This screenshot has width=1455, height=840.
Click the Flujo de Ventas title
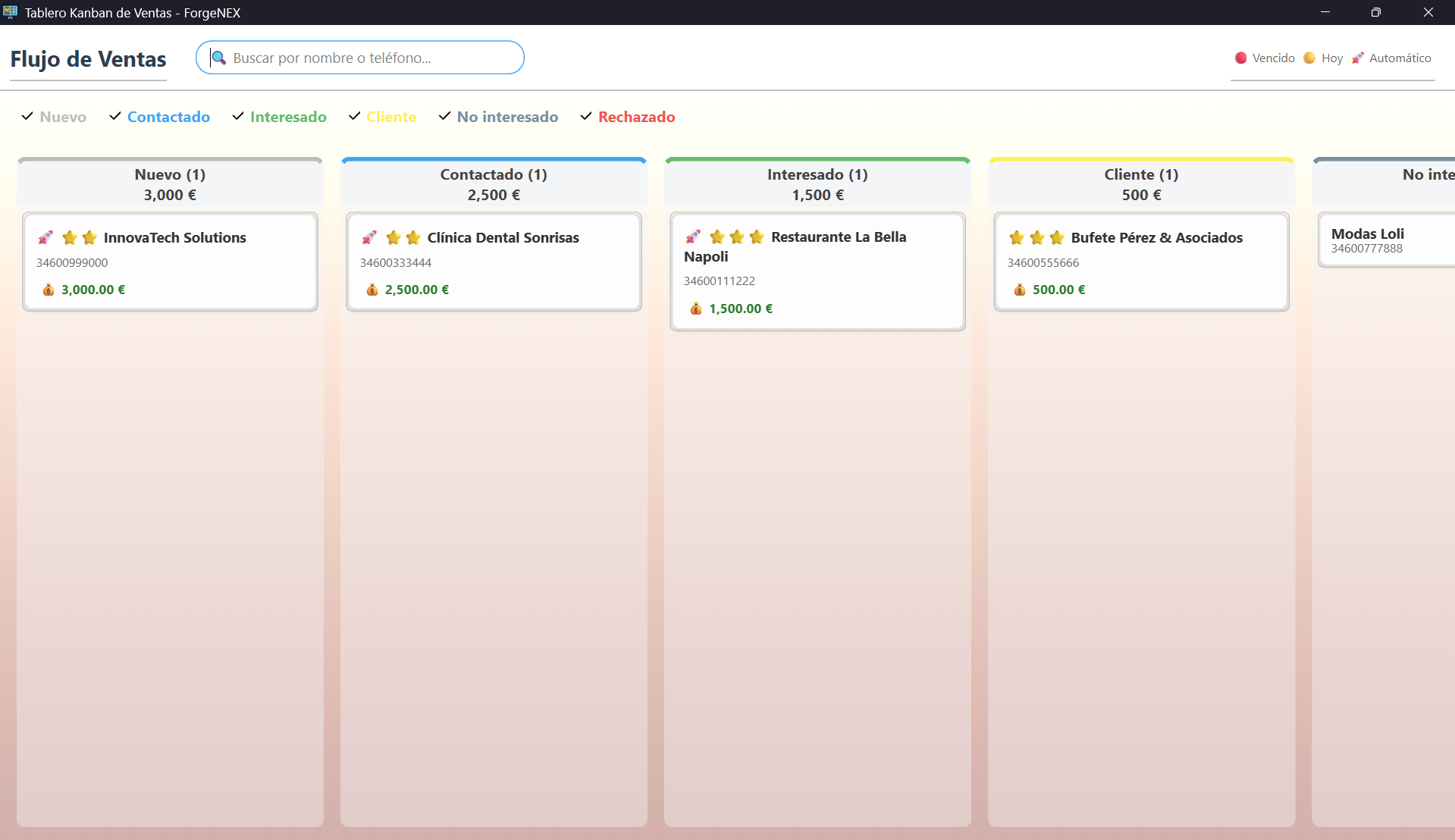click(88, 59)
